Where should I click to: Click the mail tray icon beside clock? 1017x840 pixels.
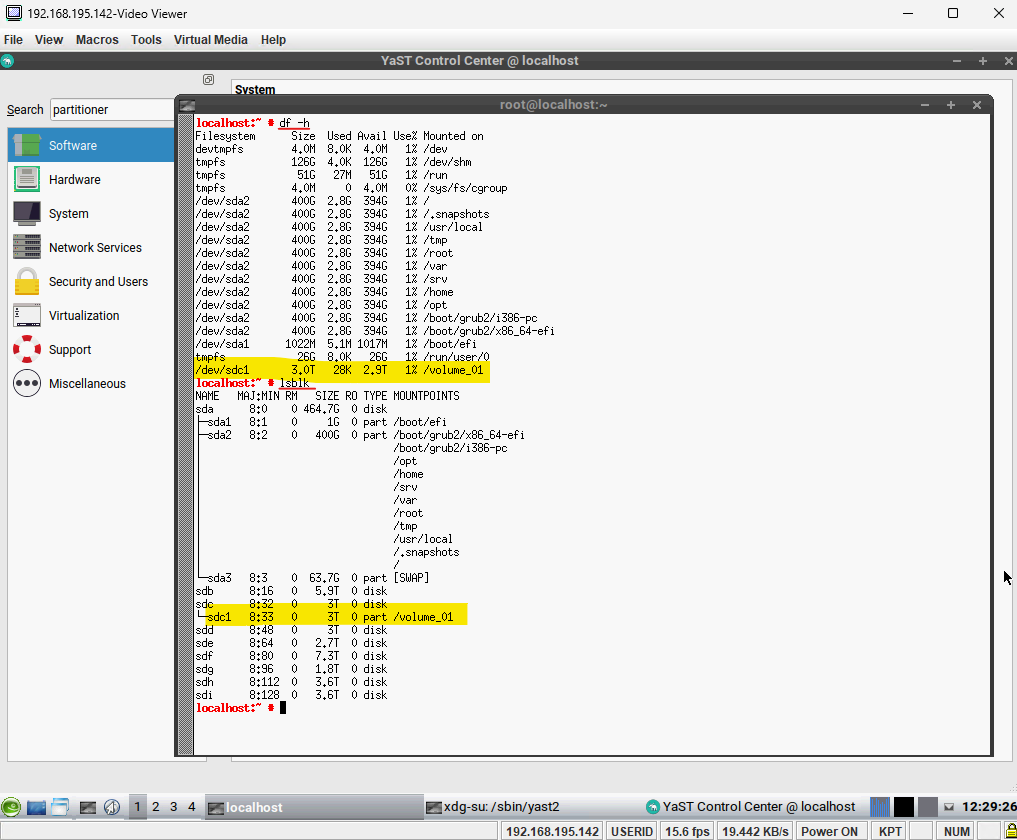coord(949,807)
